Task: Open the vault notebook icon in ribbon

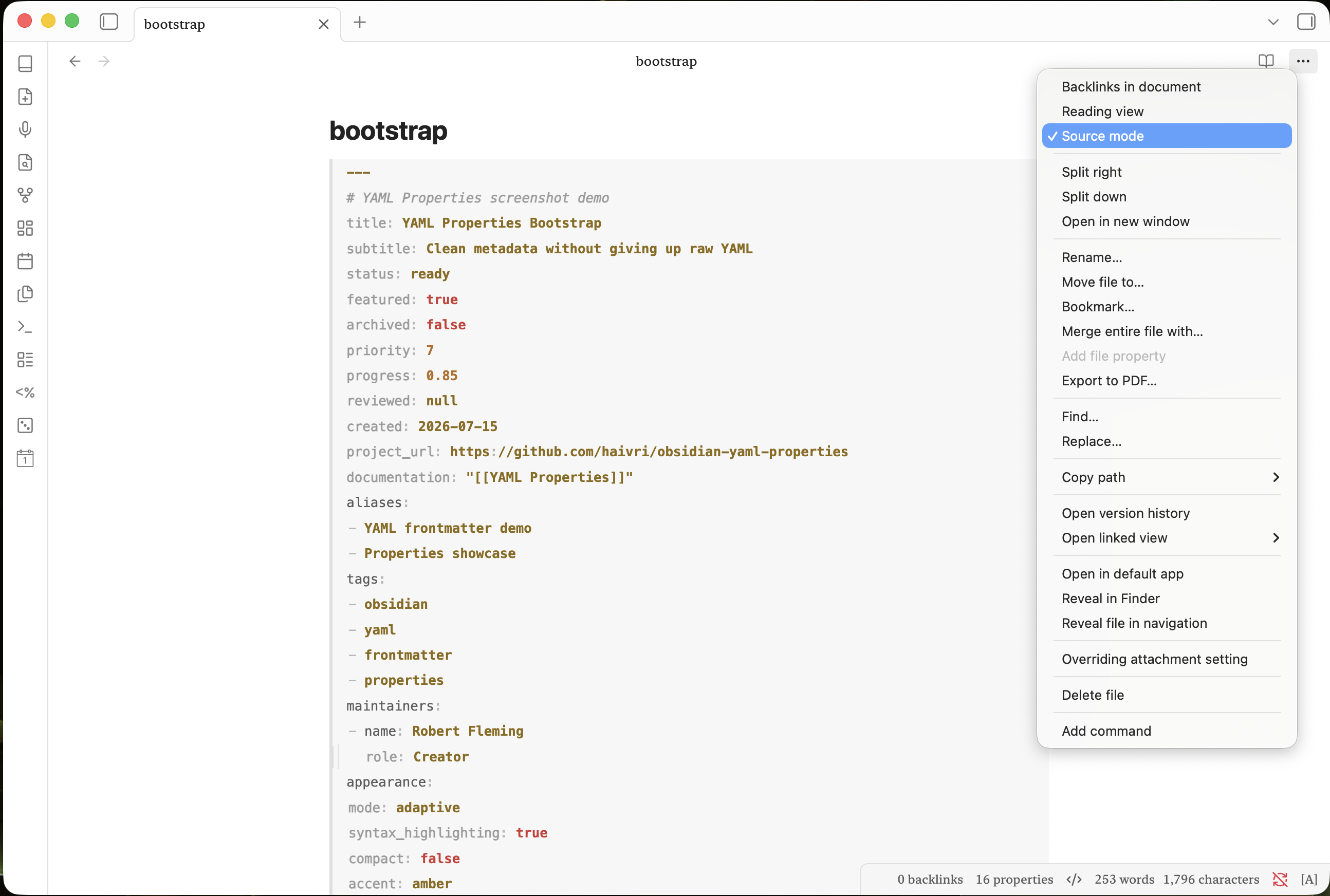Action: tap(25, 63)
